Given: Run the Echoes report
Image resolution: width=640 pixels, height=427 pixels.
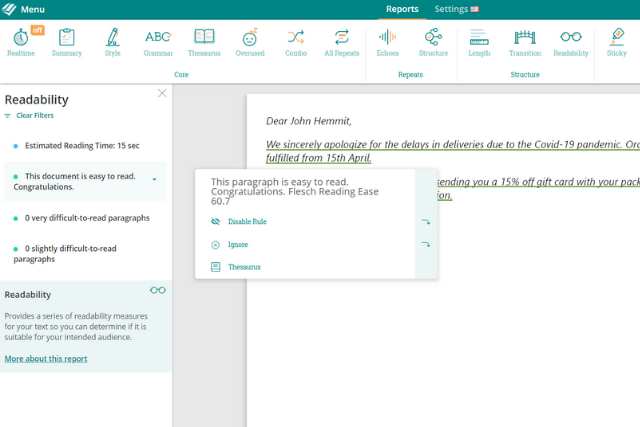Looking at the screenshot, I should [x=387, y=42].
